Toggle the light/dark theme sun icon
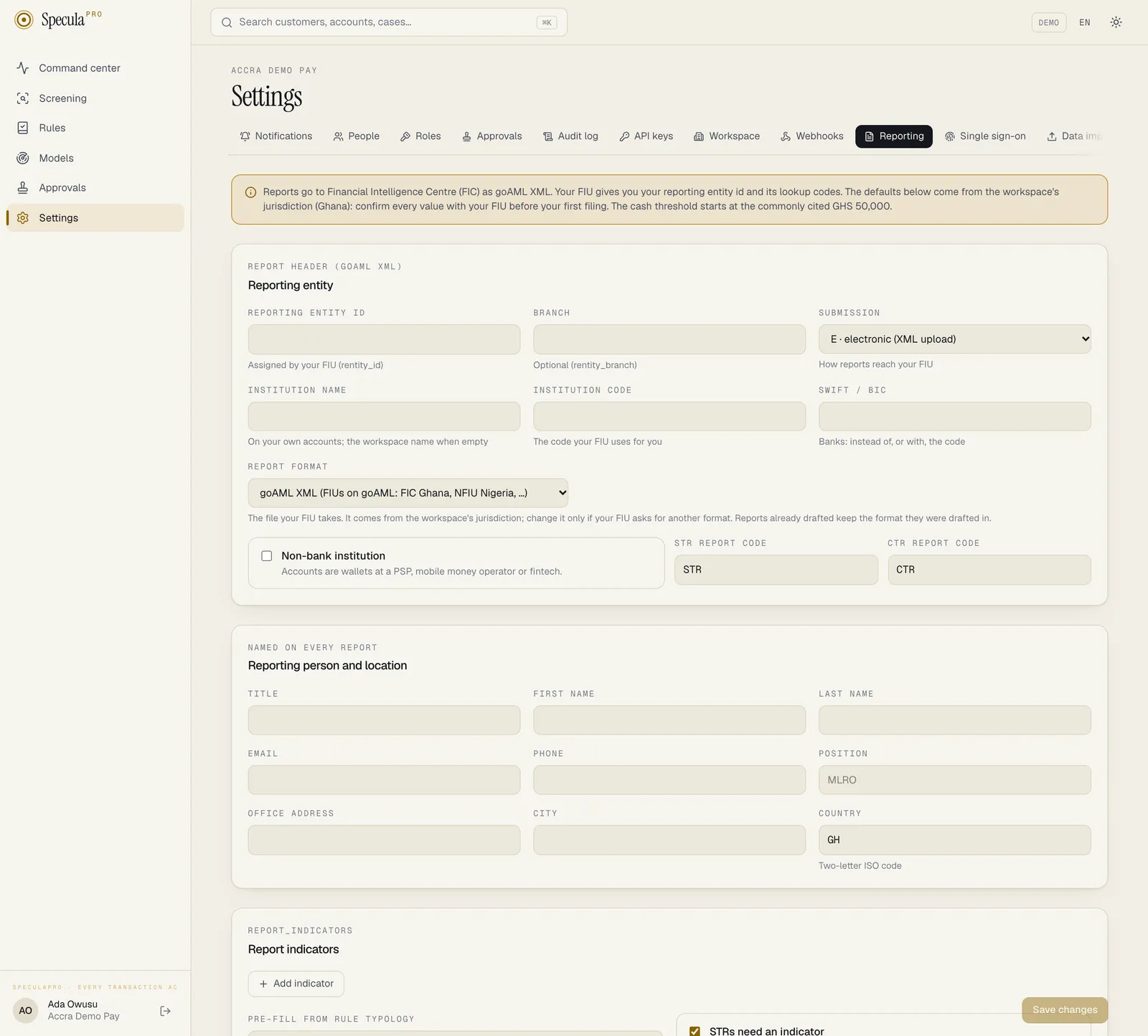The image size is (1148, 1036). click(1116, 22)
